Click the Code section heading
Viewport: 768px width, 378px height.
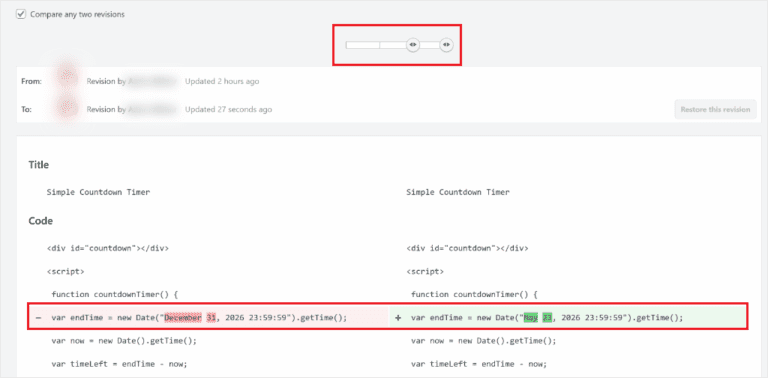41,221
